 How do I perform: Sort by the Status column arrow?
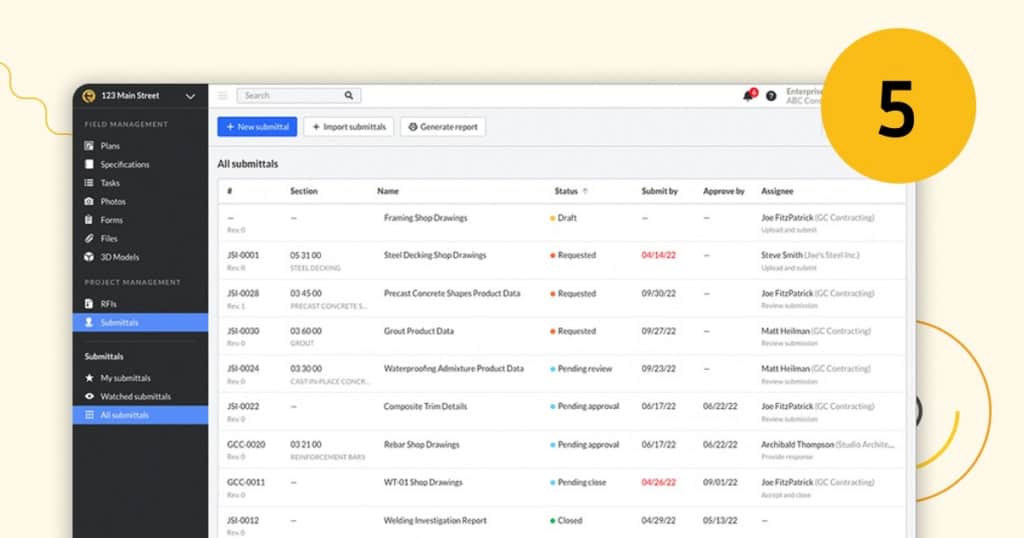coord(585,191)
